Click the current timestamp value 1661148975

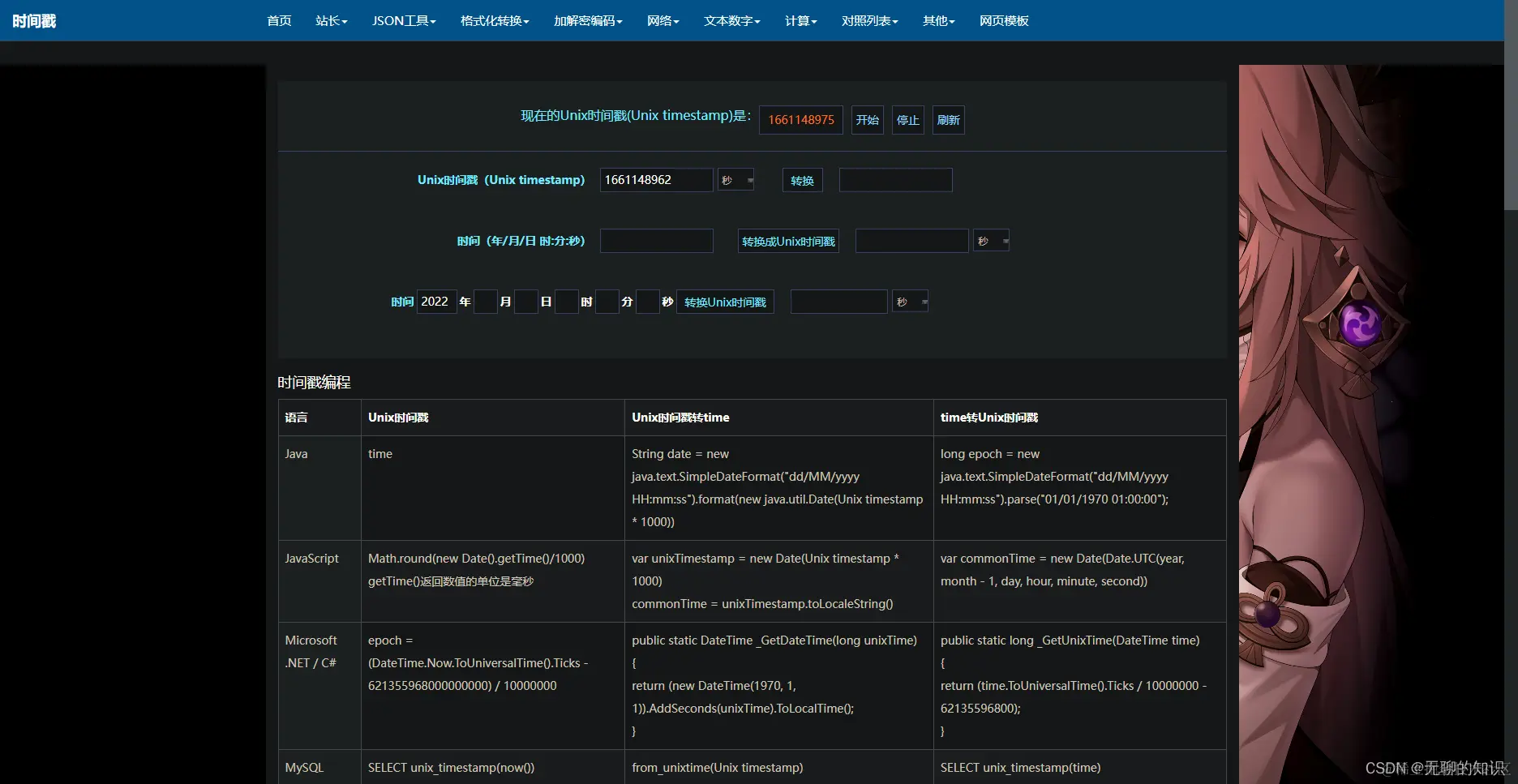[x=801, y=120]
